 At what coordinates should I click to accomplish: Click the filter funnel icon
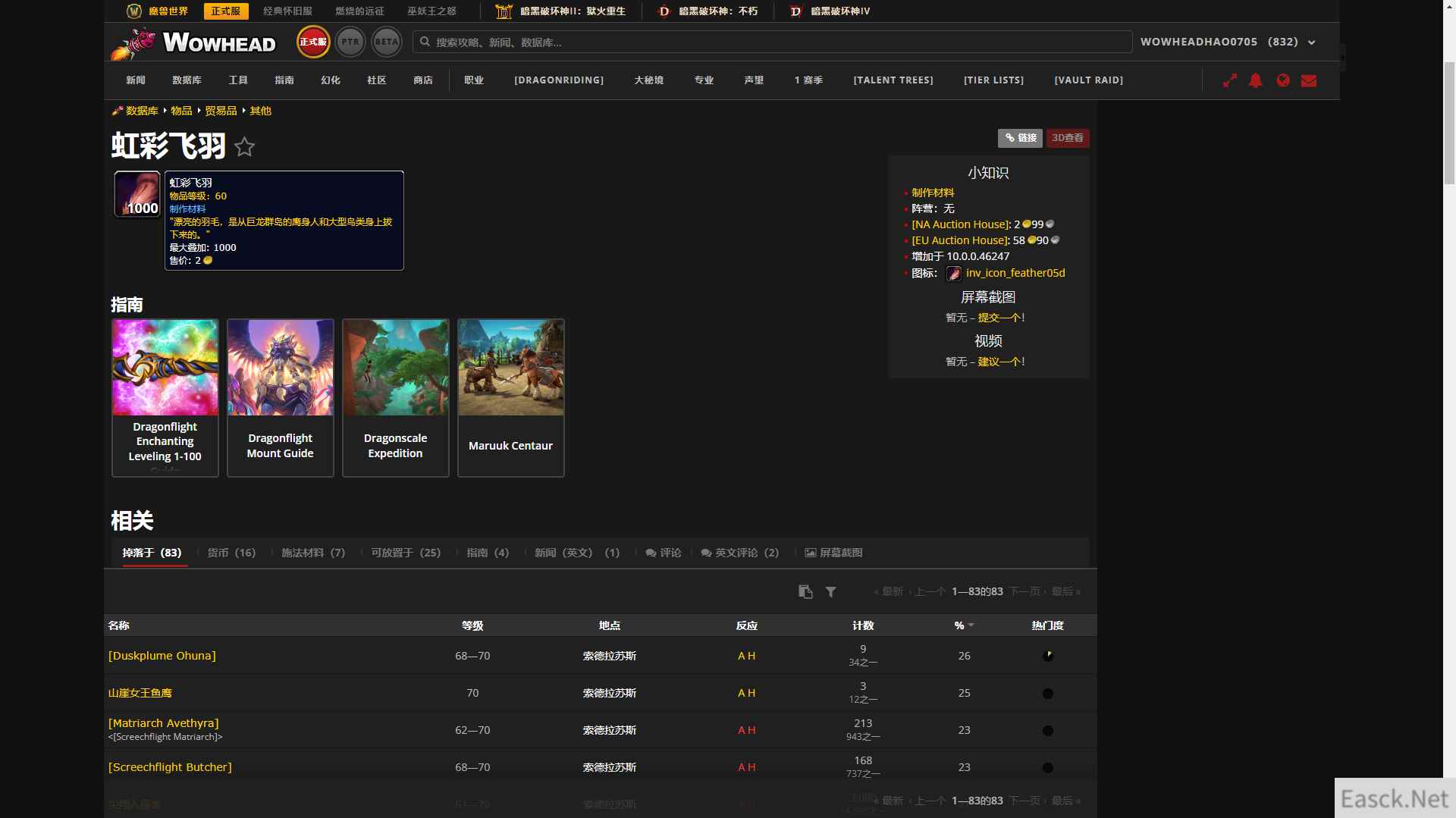831,592
